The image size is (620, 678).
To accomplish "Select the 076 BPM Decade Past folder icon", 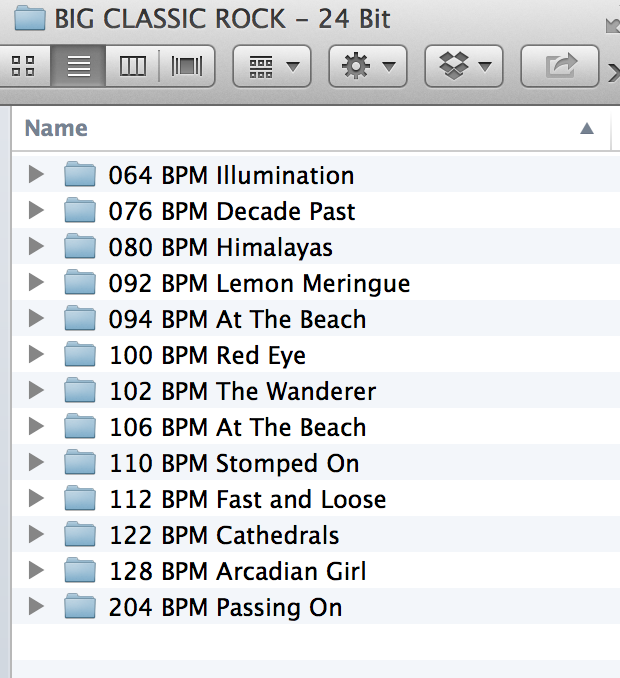I will tap(79, 211).
